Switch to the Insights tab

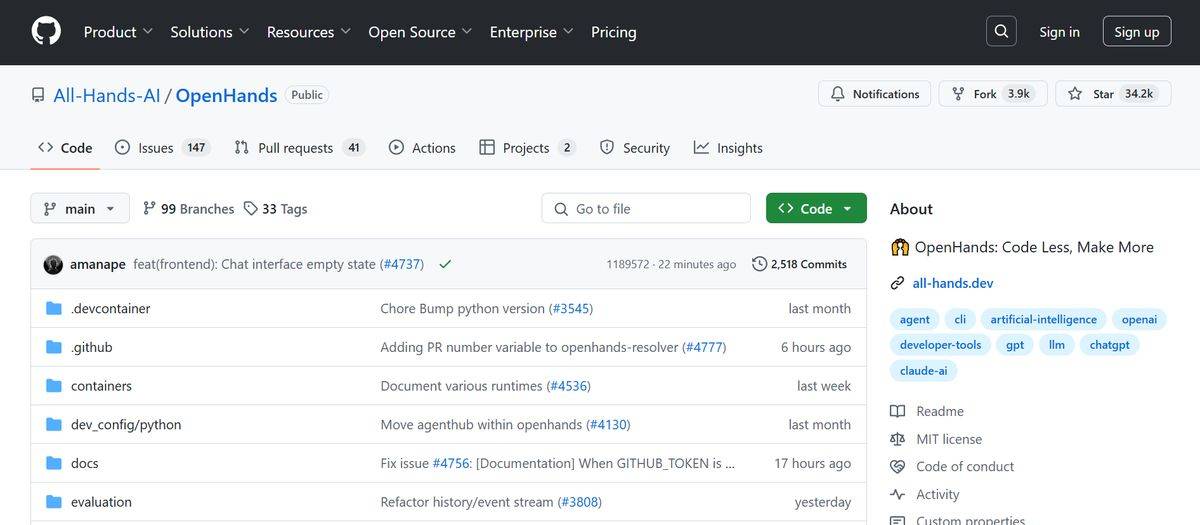(728, 147)
